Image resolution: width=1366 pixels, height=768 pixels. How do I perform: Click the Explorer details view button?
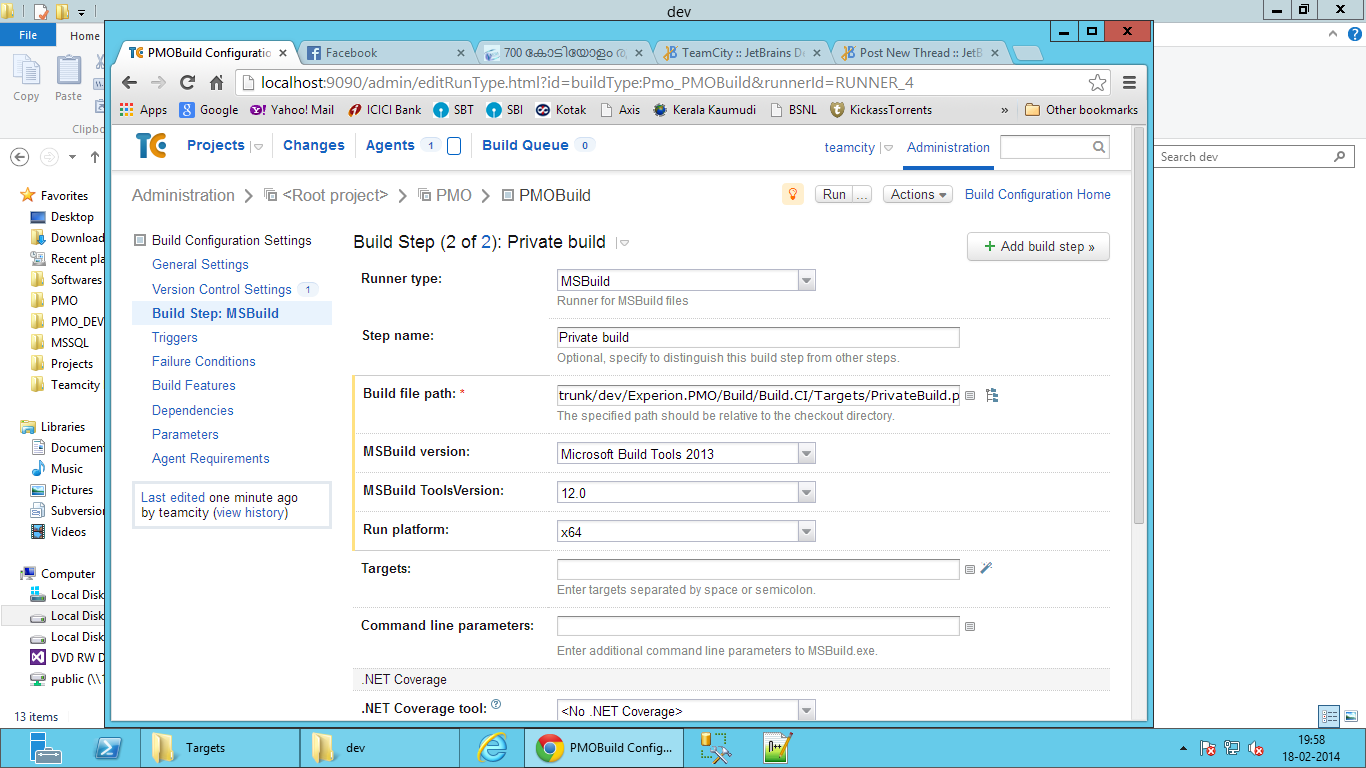coord(1329,716)
